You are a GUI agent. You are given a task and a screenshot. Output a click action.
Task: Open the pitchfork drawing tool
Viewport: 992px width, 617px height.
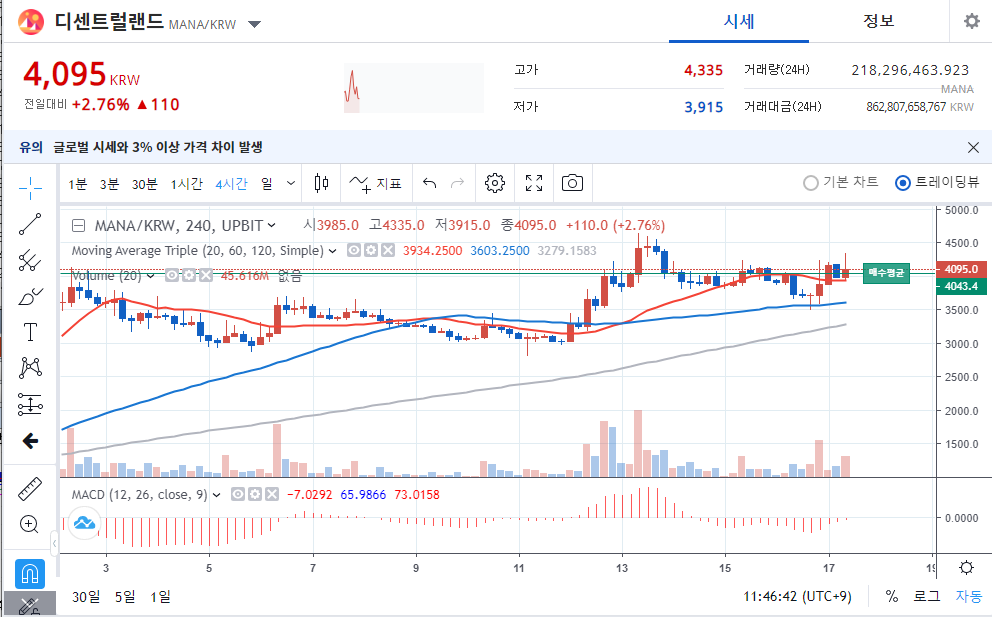[30, 260]
